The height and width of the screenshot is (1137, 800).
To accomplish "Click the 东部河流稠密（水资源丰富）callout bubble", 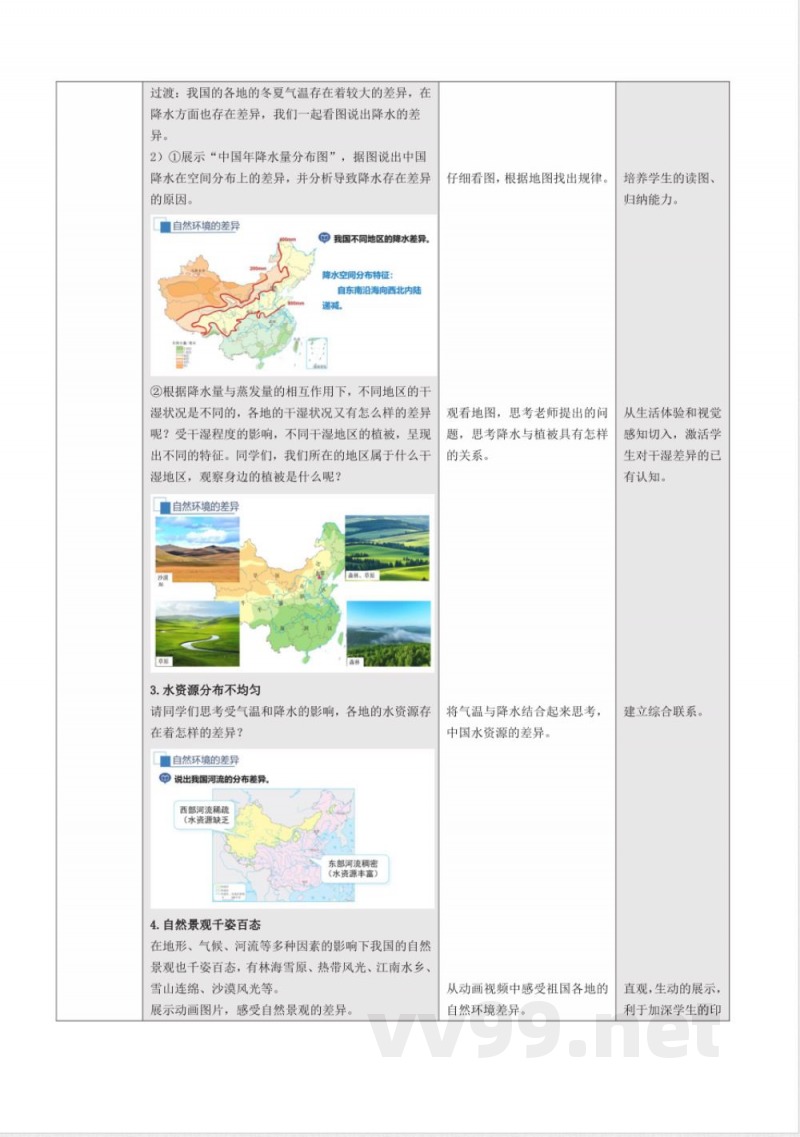I will (x=356, y=869).
